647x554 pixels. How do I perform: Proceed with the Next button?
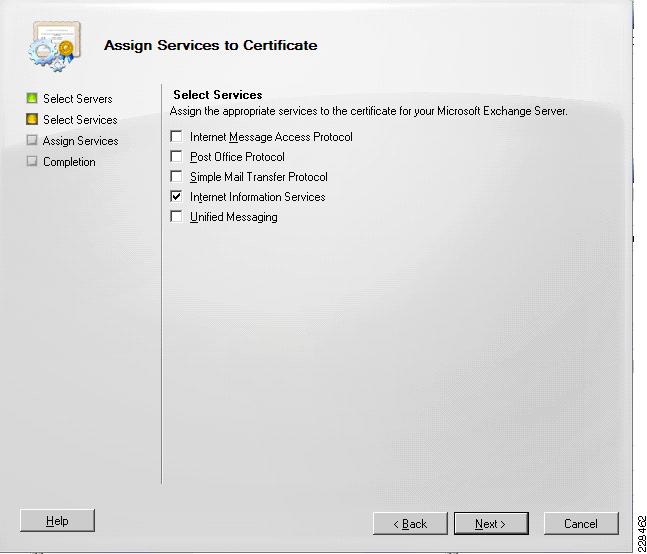[491, 524]
